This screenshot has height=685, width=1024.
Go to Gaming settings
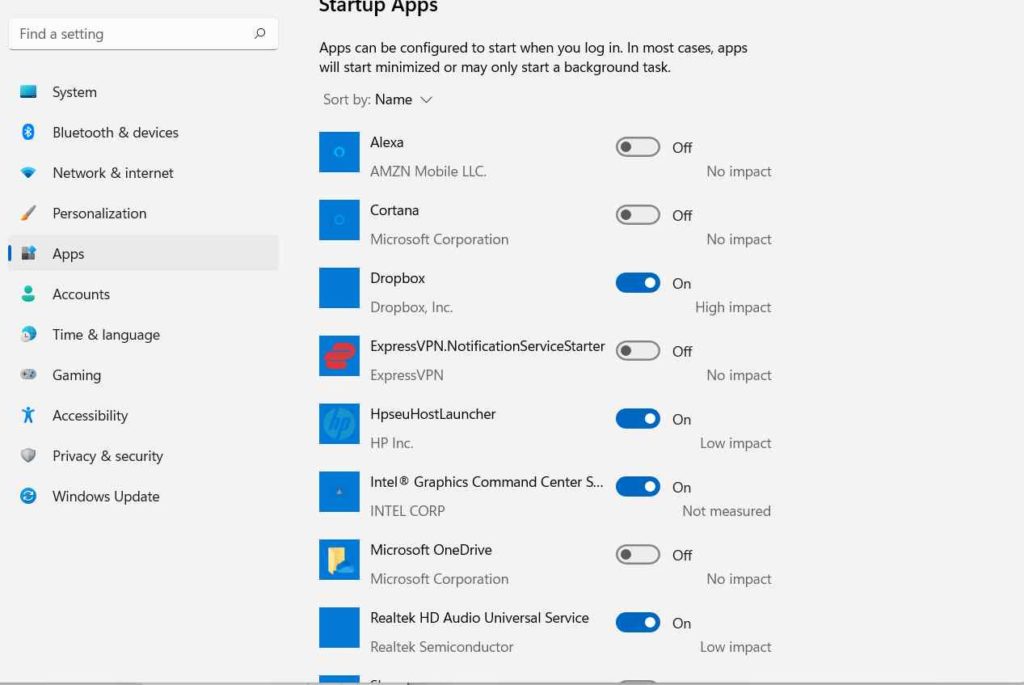click(x=144, y=375)
